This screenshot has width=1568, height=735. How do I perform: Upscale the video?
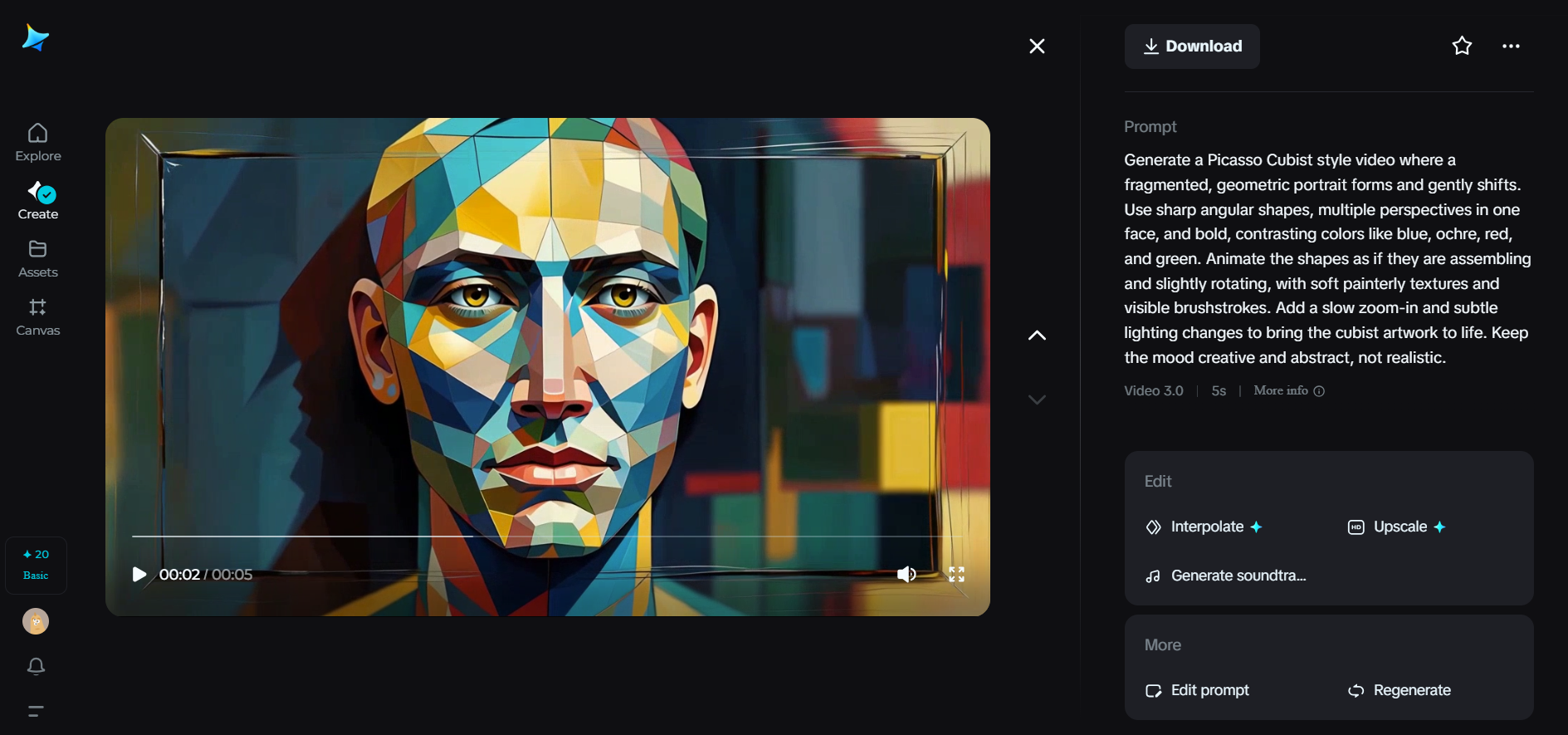click(x=1397, y=527)
